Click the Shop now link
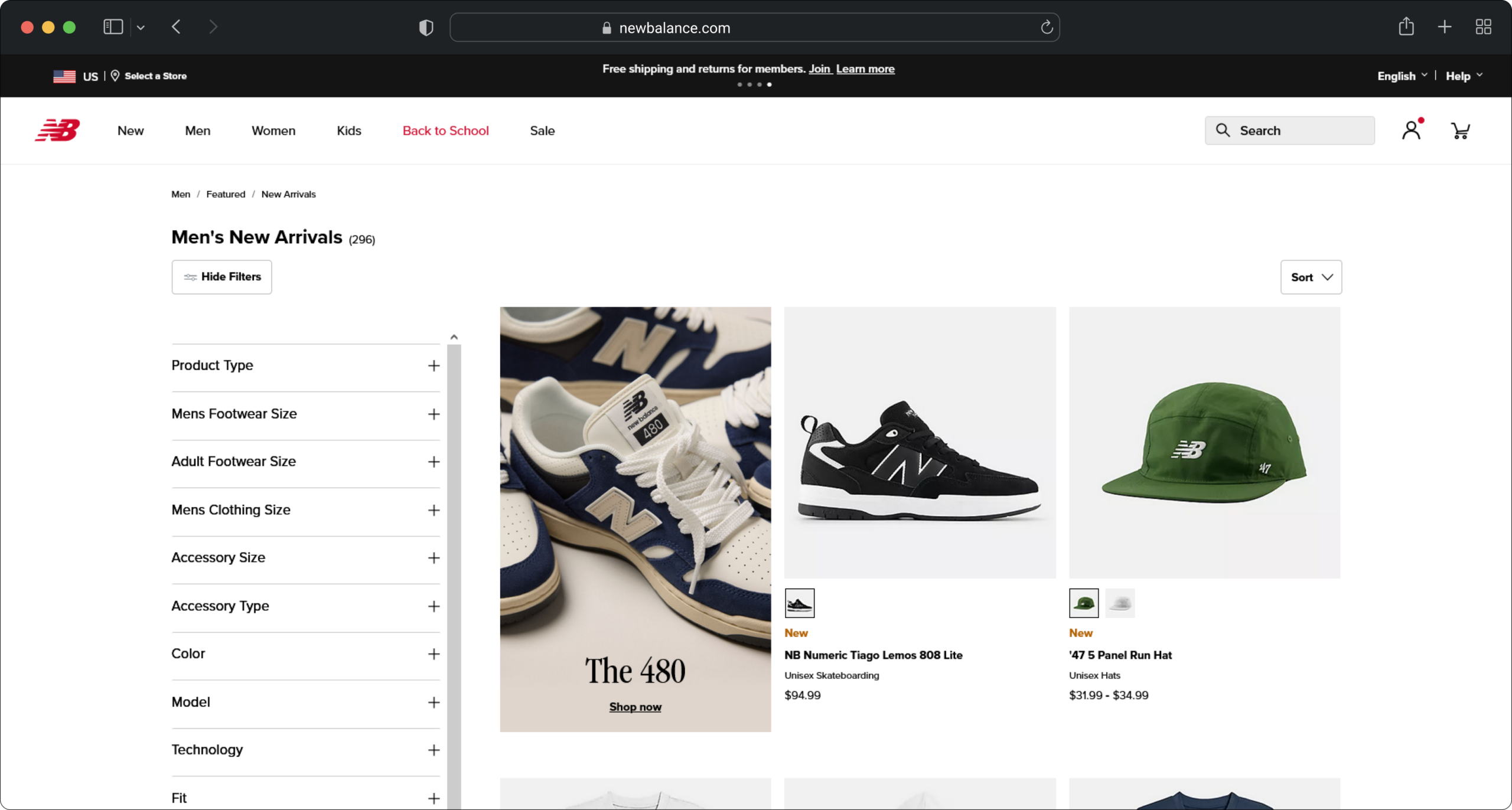Screen dimensions: 1512x810 (635, 707)
